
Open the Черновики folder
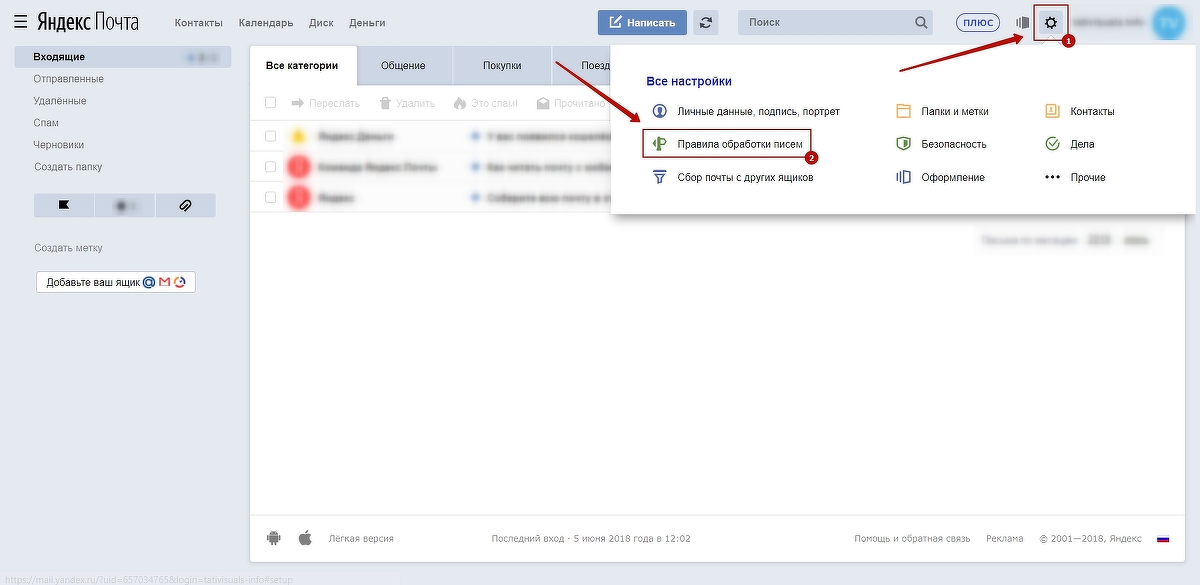(x=59, y=145)
